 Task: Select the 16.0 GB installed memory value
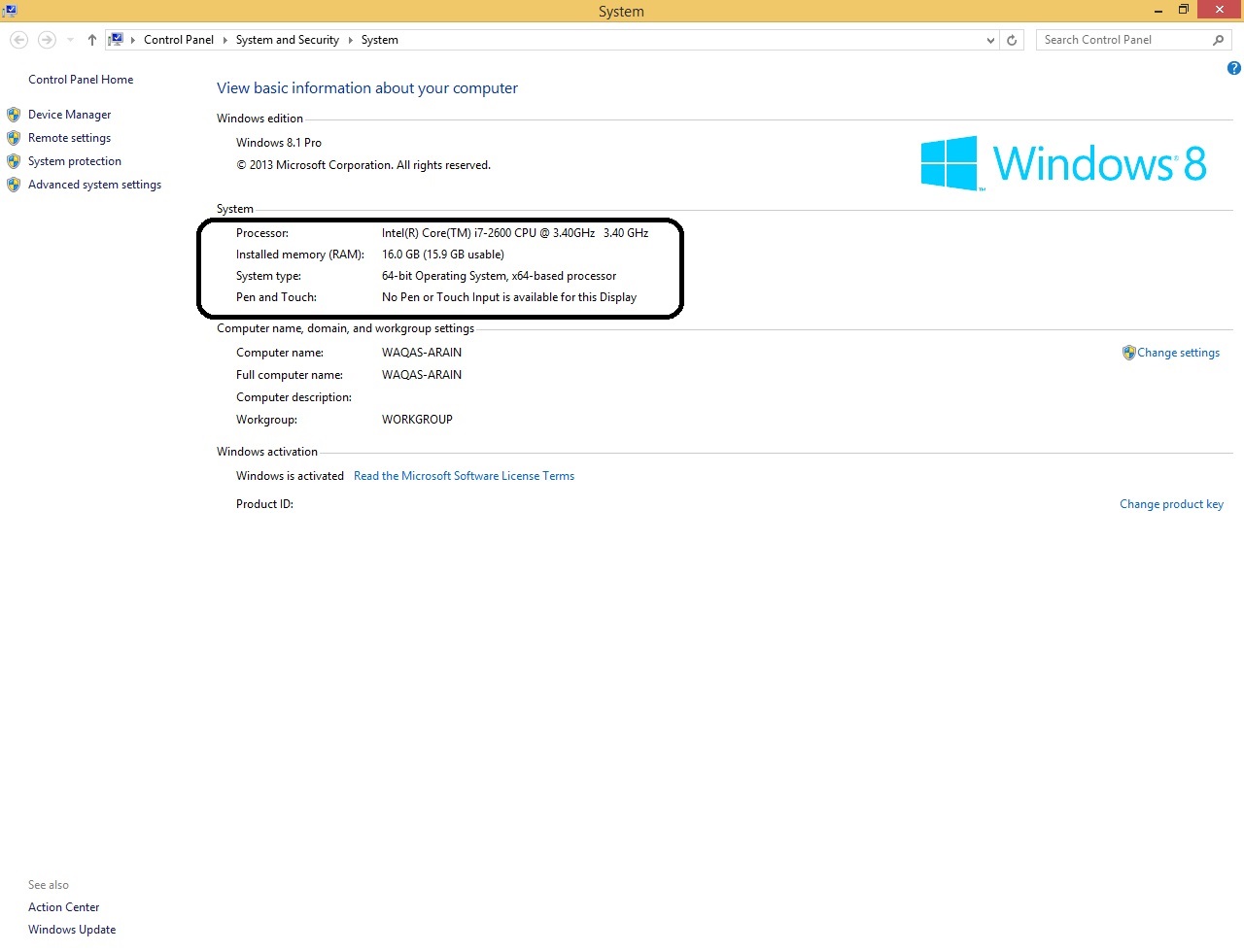443,255
